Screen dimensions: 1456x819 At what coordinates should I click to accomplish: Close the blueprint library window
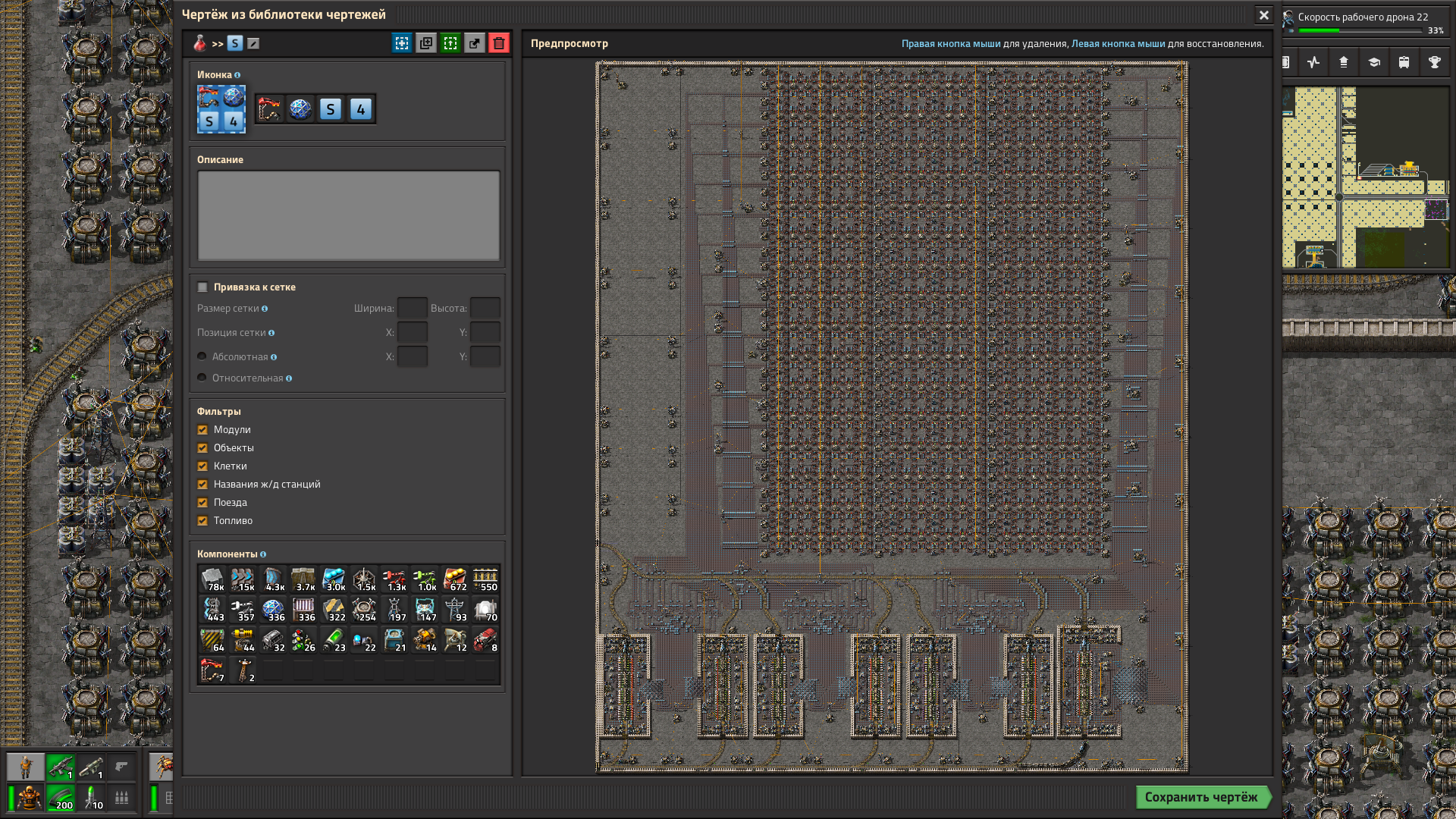pyautogui.click(x=1263, y=15)
